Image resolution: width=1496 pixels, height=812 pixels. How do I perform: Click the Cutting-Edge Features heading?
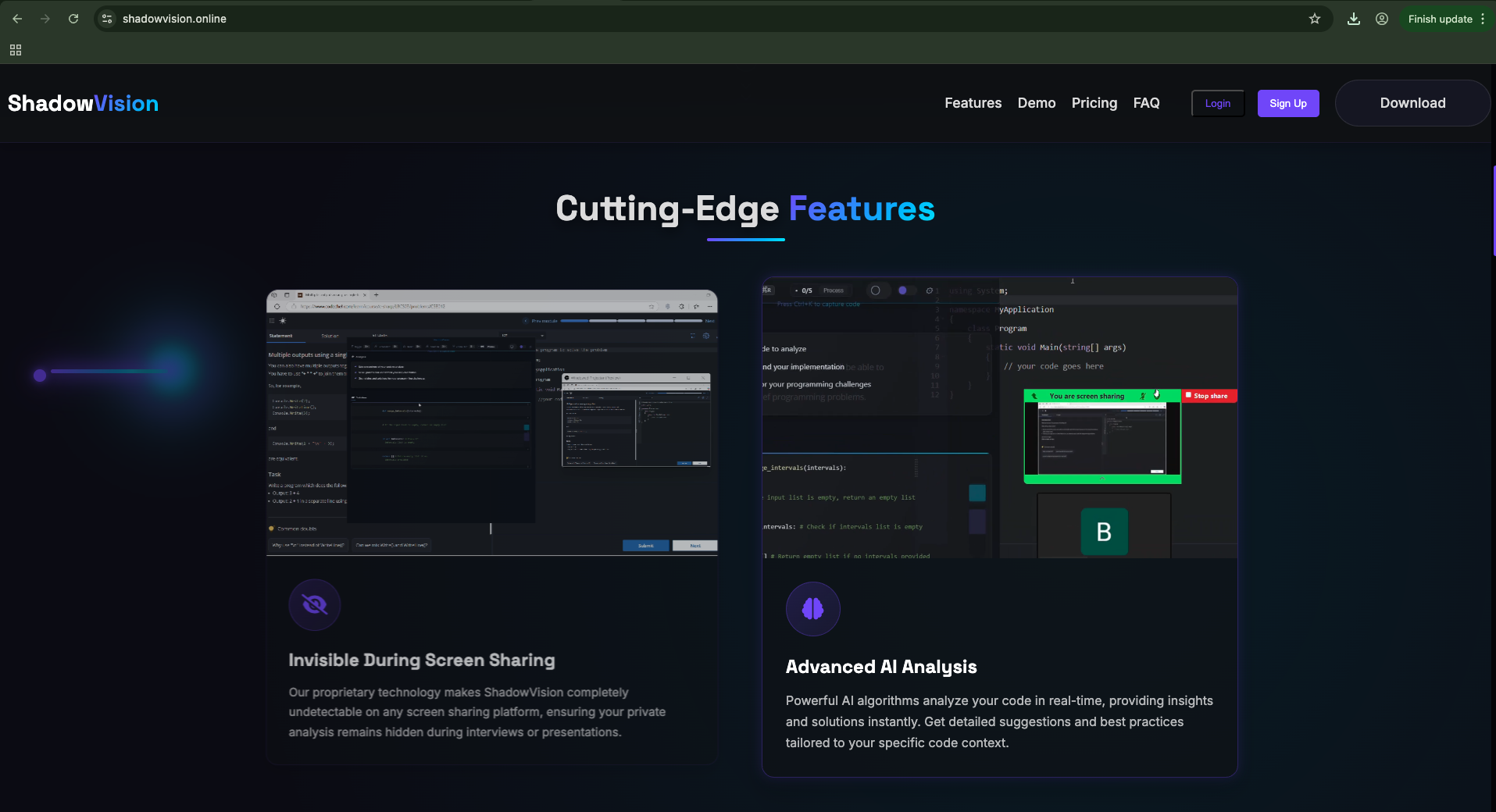point(745,208)
